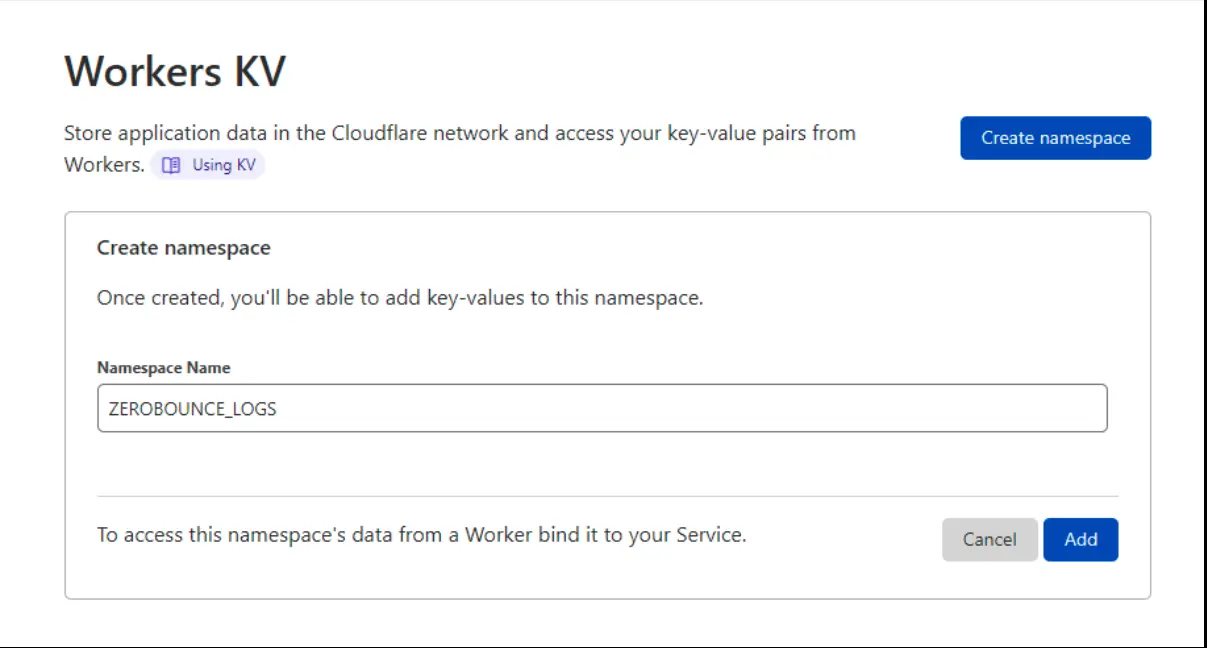
Task: Click the Create namespace action at top right
Action: pyautogui.click(x=1055, y=138)
